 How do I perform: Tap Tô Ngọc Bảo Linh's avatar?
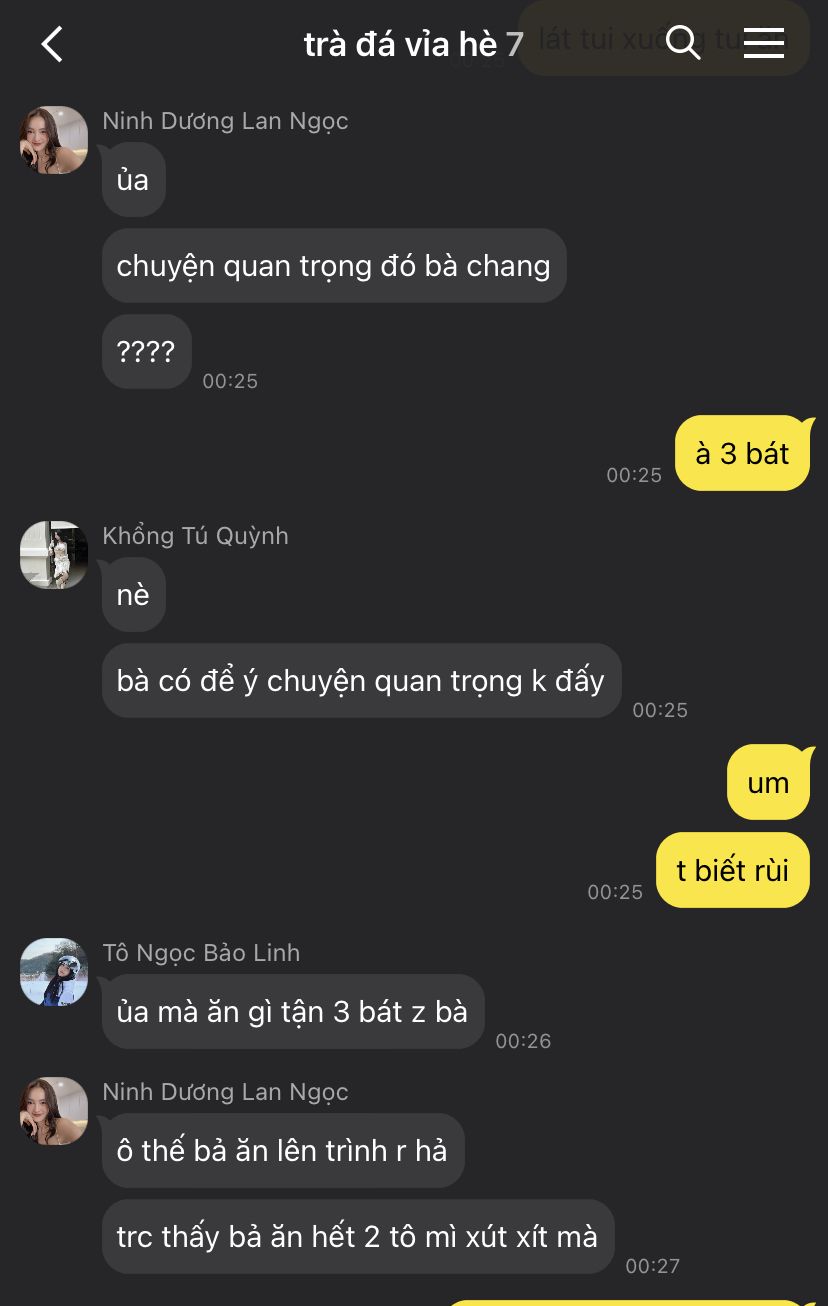(54, 972)
